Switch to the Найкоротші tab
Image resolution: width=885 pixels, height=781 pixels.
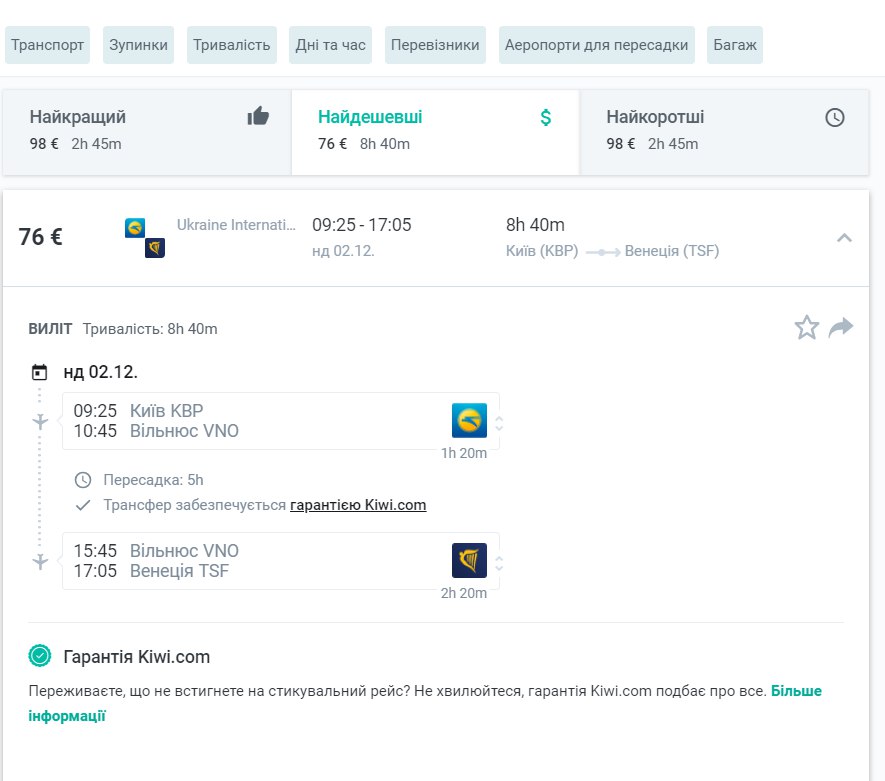point(724,132)
